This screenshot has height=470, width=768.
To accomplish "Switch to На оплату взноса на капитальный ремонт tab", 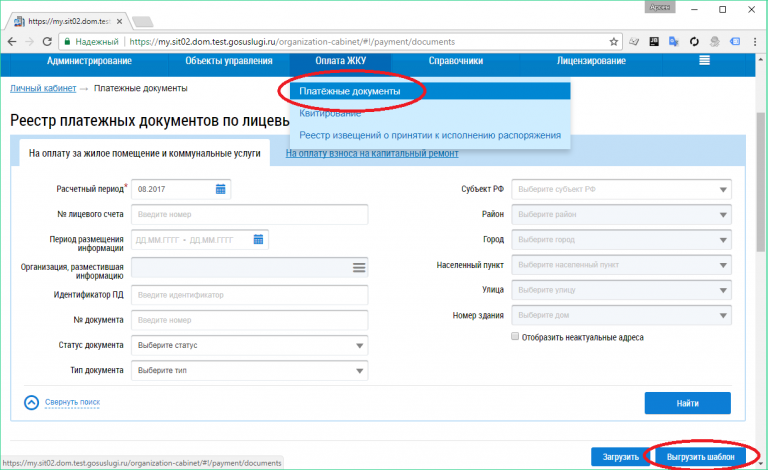I will (x=372, y=153).
